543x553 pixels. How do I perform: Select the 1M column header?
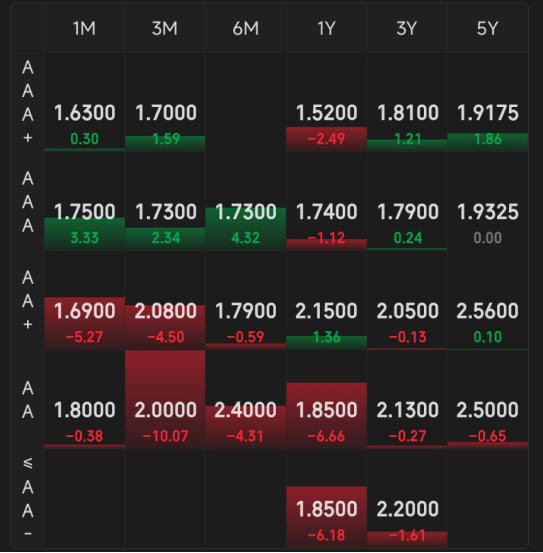click(x=84, y=28)
